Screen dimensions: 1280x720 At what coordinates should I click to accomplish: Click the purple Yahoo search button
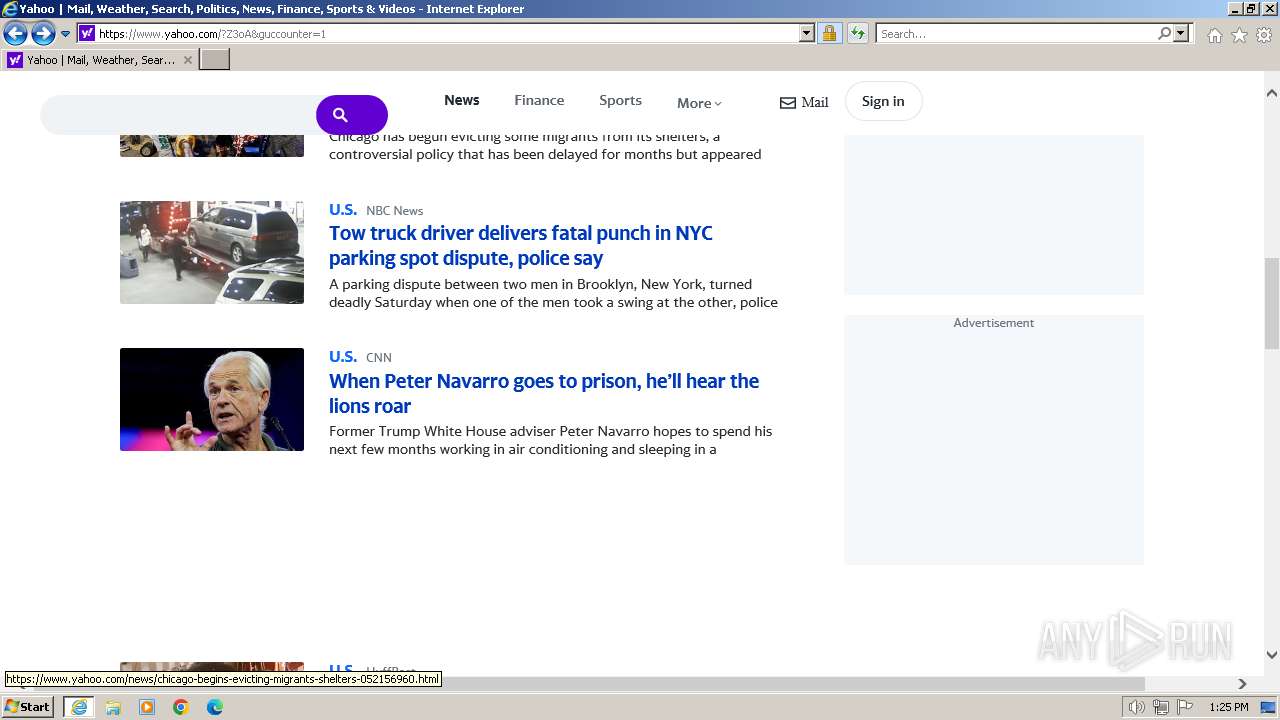[x=352, y=115]
